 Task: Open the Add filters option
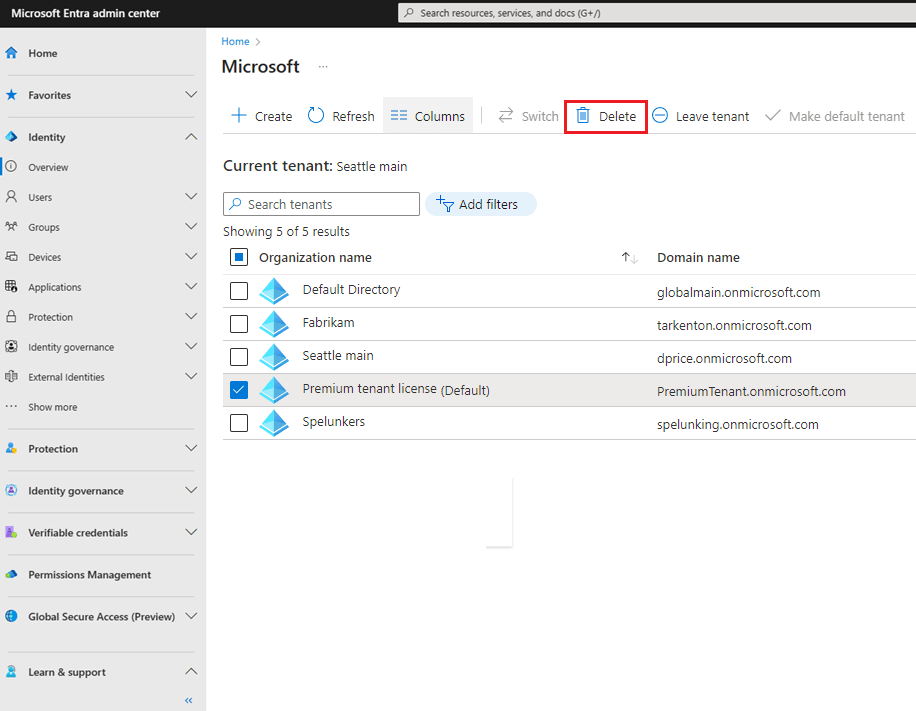point(480,204)
